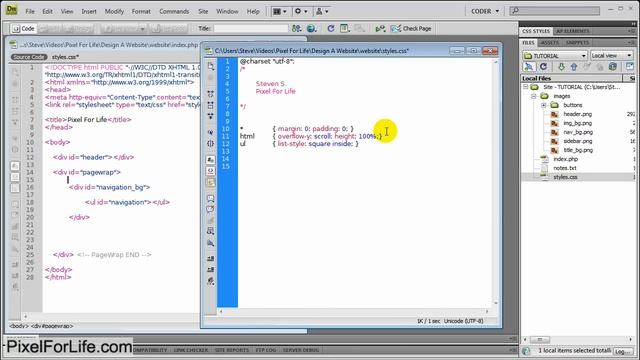The width and height of the screenshot is (640, 360).
Task: Switch to the Assets panel tab
Action: tap(549, 42)
